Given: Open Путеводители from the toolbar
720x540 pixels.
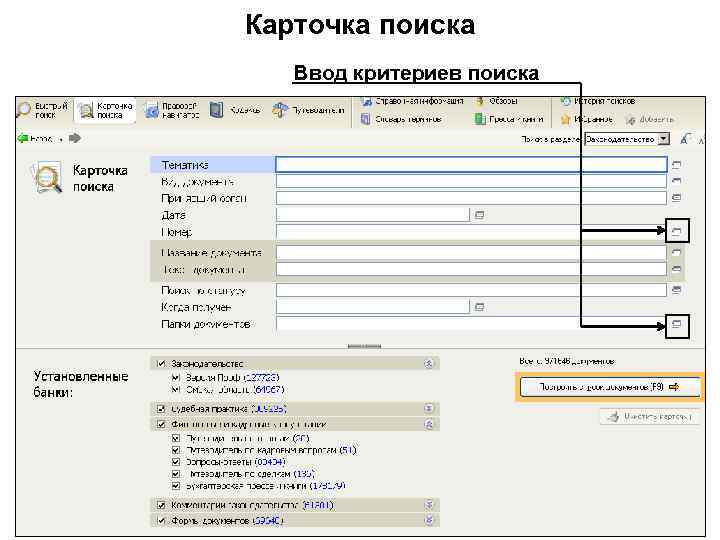Looking at the screenshot, I should click(x=308, y=110).
